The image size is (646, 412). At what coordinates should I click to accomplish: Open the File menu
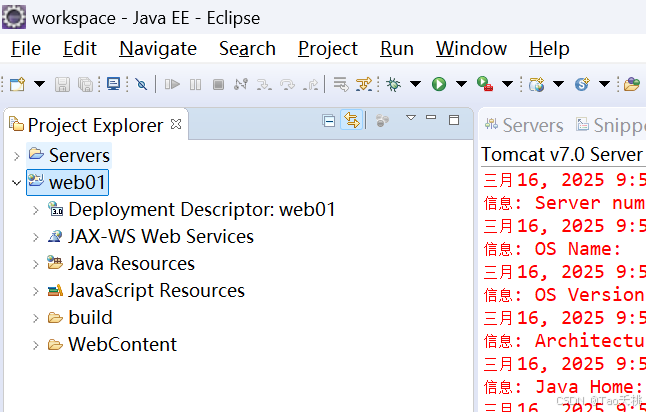(26, 49)
